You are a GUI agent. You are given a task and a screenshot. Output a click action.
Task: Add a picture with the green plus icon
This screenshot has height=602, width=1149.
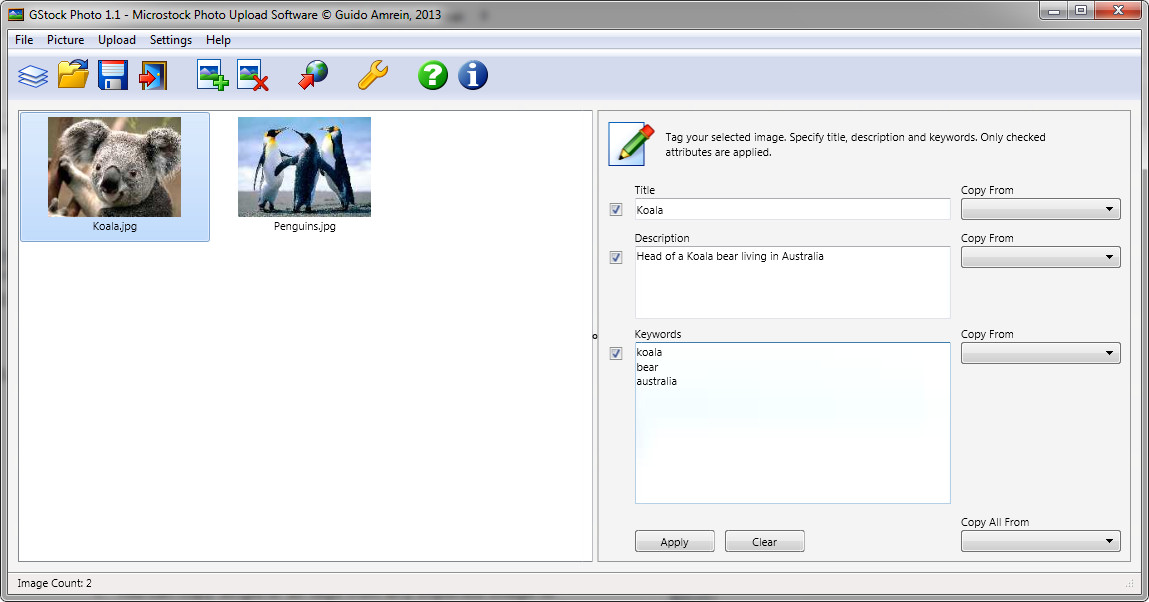(213, 75)
